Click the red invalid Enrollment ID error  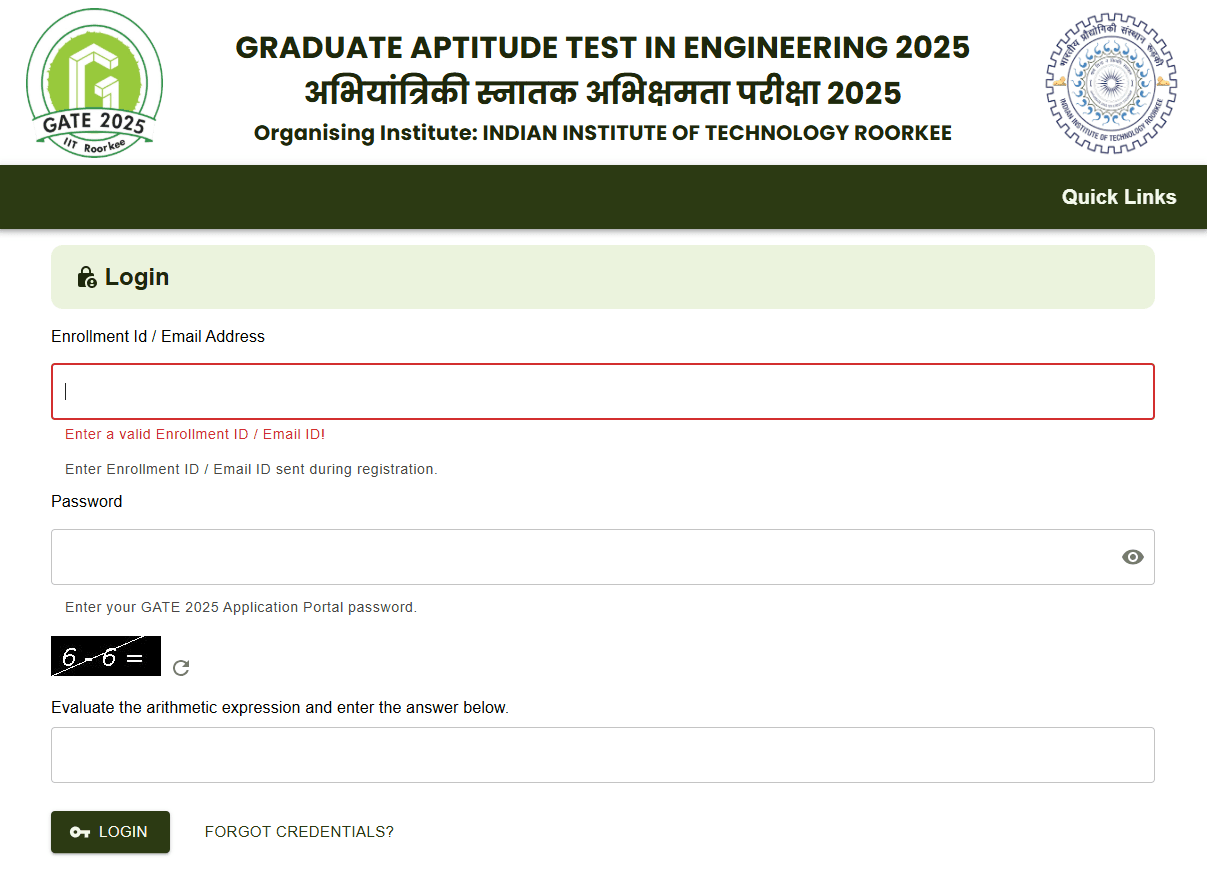coord(195,434)
